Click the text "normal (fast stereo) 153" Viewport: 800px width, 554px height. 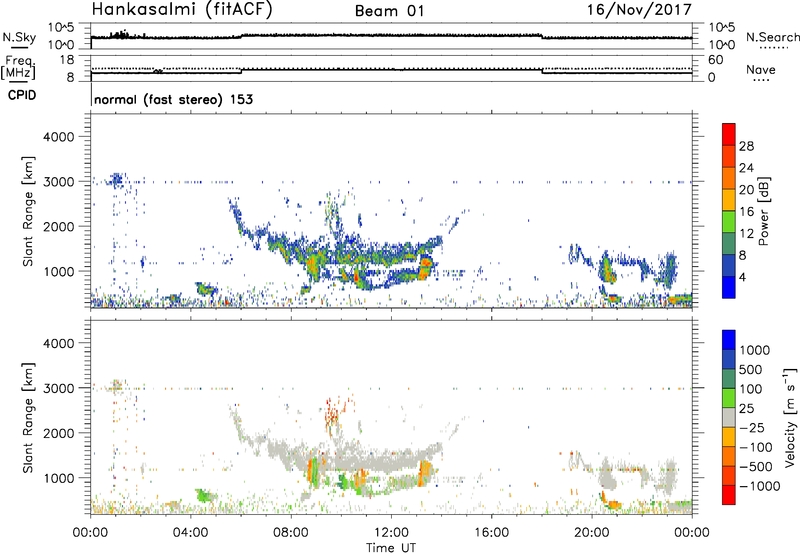pyautogui.click(x=173, y=99)
